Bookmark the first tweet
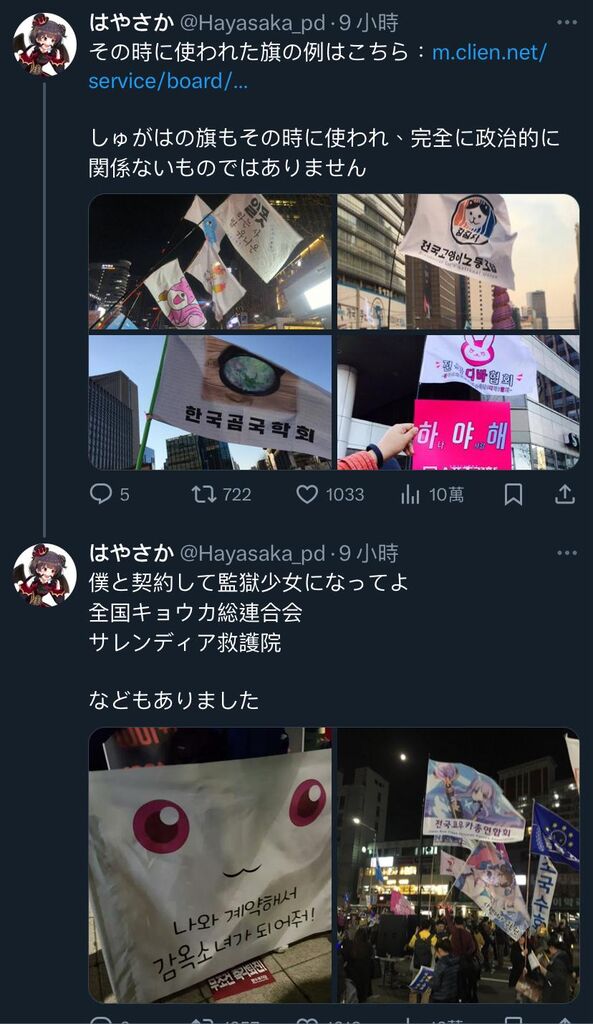 (513, 494)
